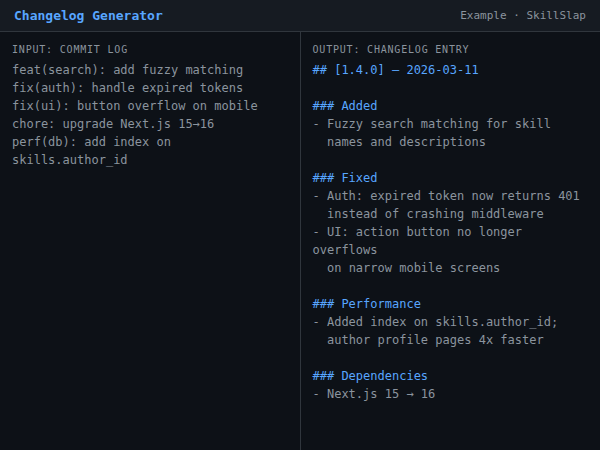Screen dimensions: 600x450
Task: Click the Changelog Generator title
Action: pyautogui.click(x=88, y=16)
